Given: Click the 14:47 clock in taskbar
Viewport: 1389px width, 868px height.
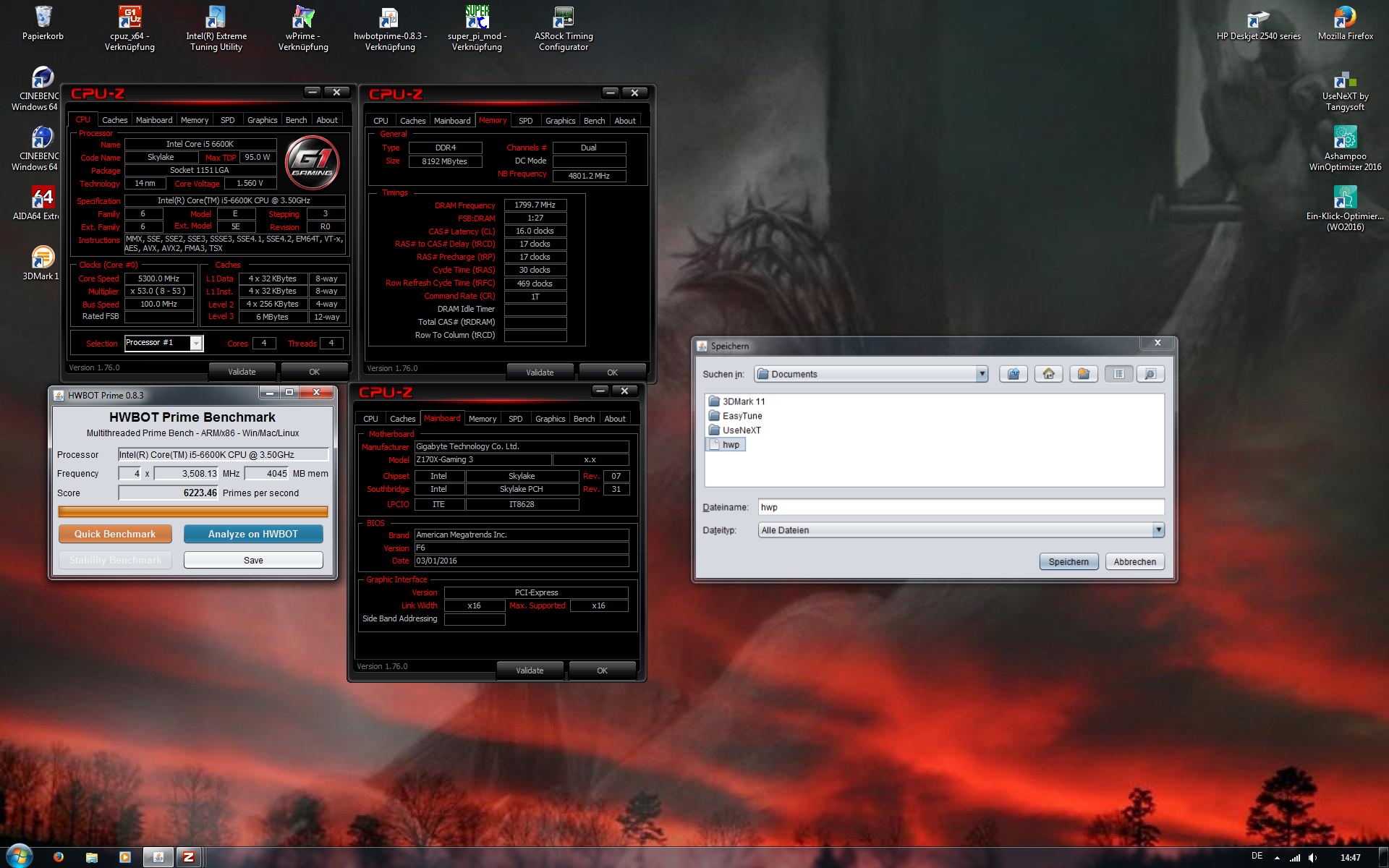Looking at the screenshot, I should pyautogui.click(x=1350, y=858).
